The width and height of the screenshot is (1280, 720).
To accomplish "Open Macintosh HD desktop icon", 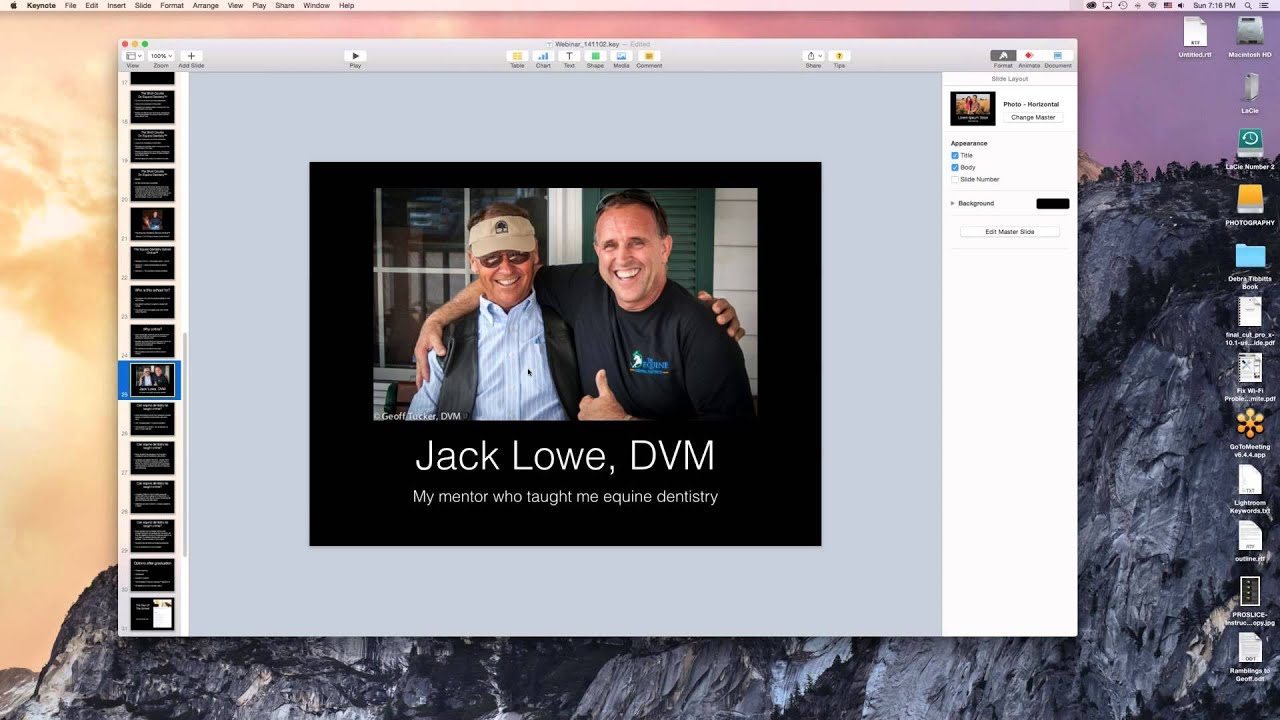I will (1250, 37).
